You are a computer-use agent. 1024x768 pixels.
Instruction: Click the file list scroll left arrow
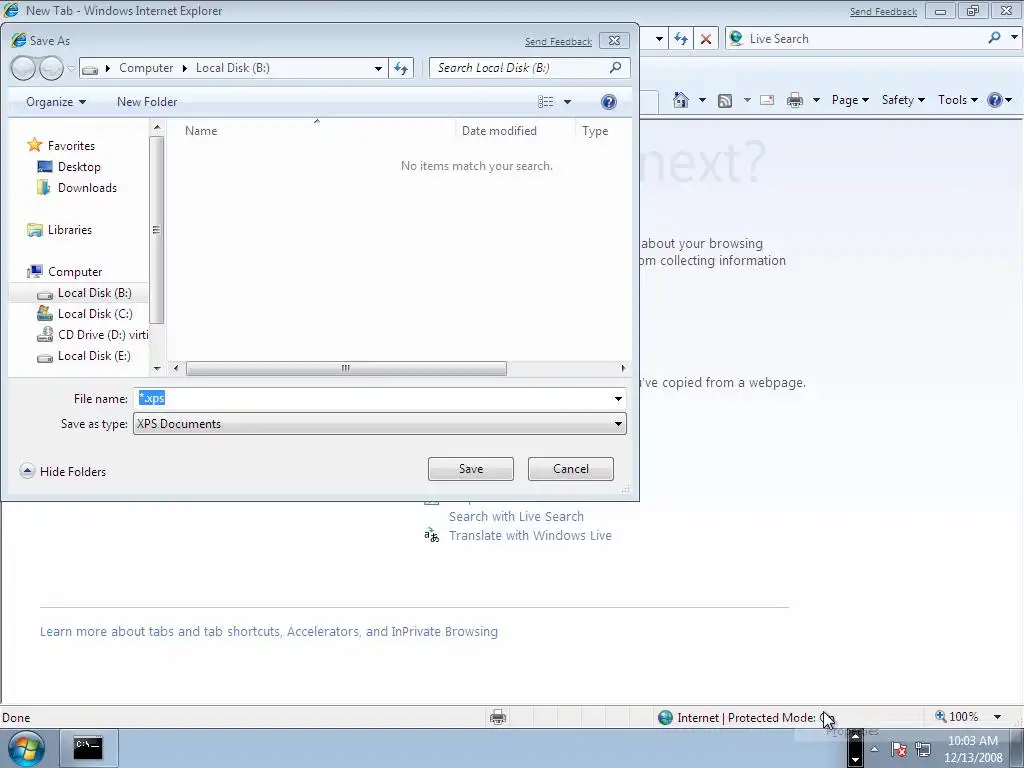176,368
